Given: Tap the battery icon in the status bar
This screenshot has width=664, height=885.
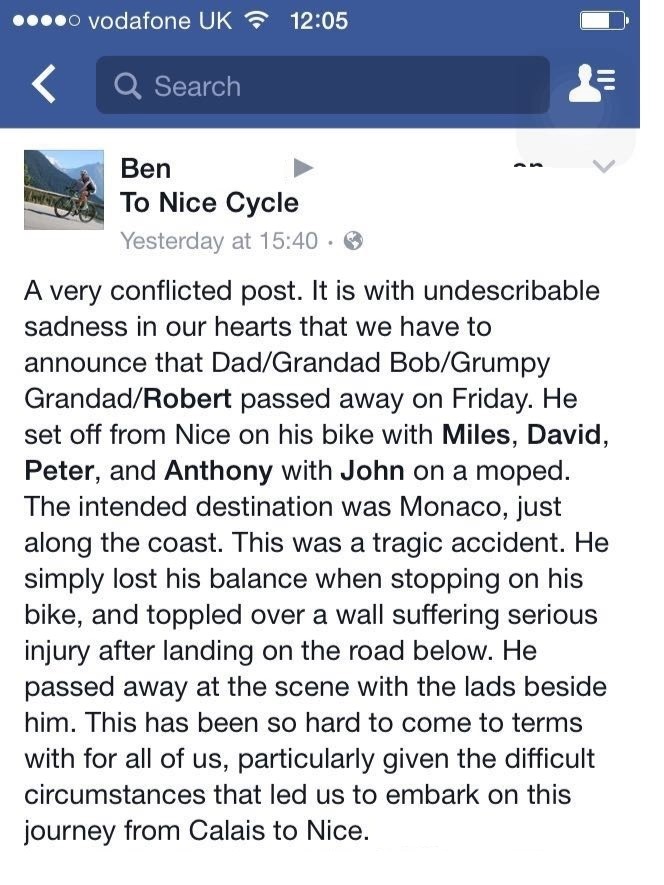Looking at the screenshot, I should (602, 20).
